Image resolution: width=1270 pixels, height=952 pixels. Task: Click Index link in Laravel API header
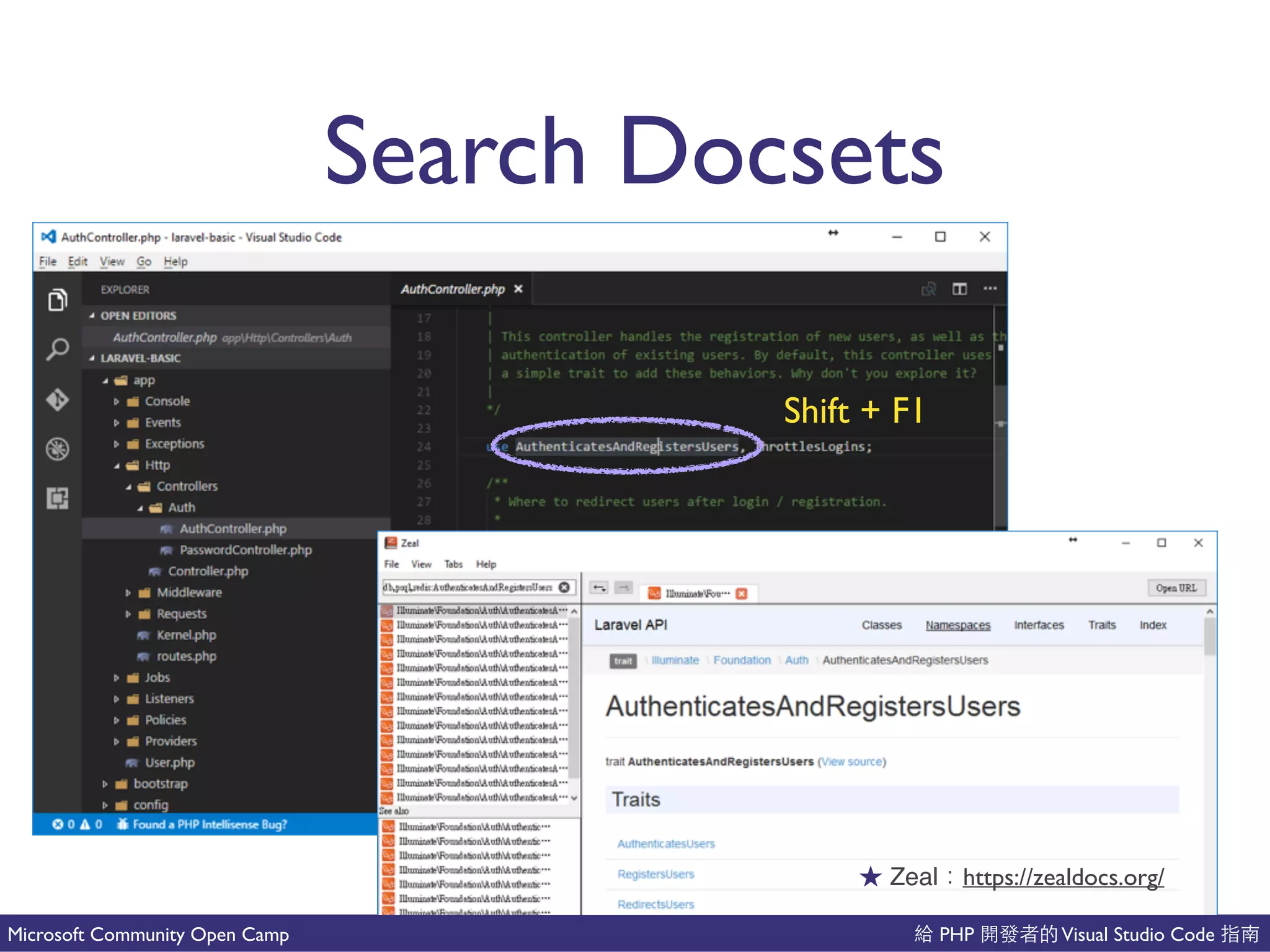[1153, 625]
